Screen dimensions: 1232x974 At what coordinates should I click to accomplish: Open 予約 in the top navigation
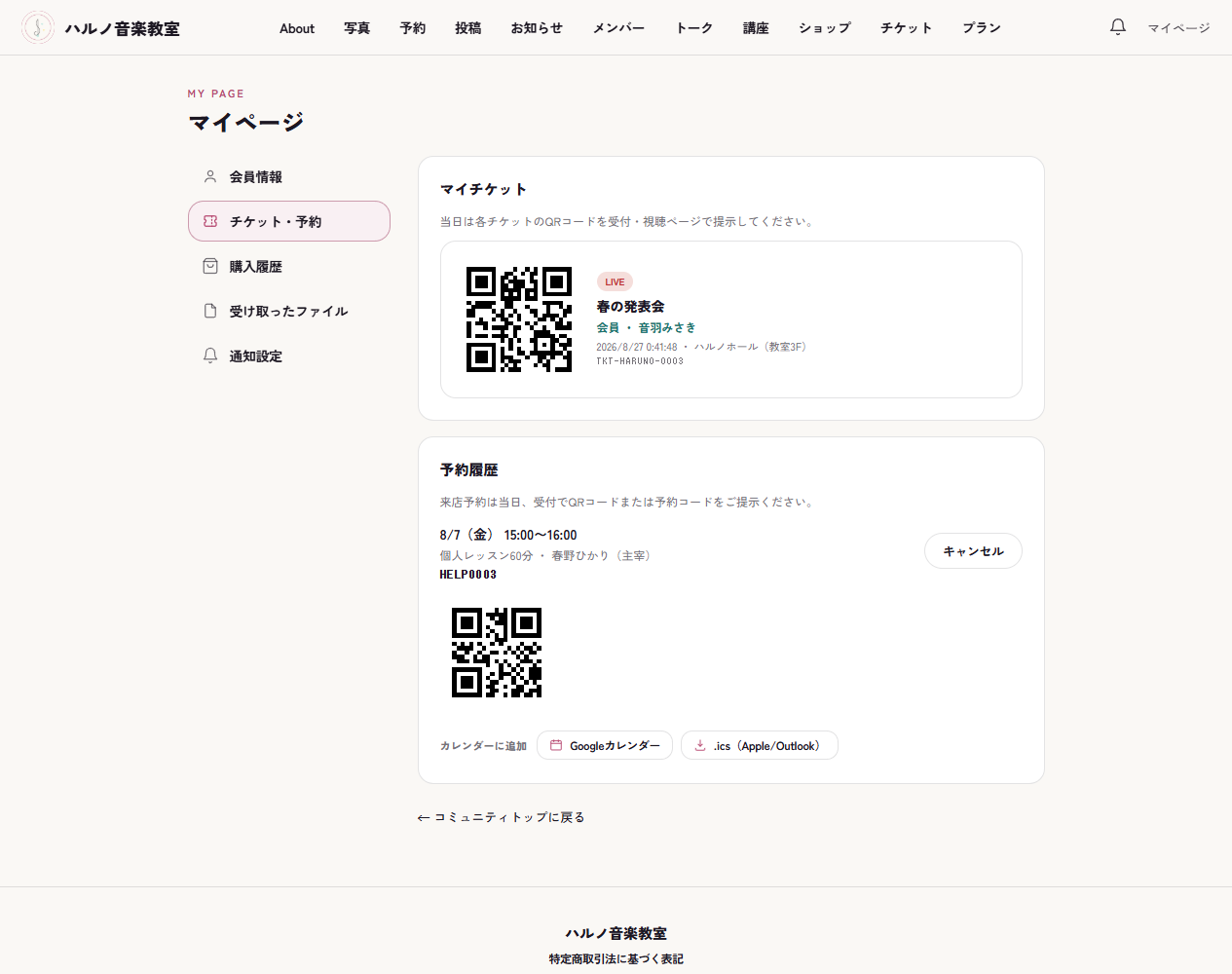coord(413,28)
